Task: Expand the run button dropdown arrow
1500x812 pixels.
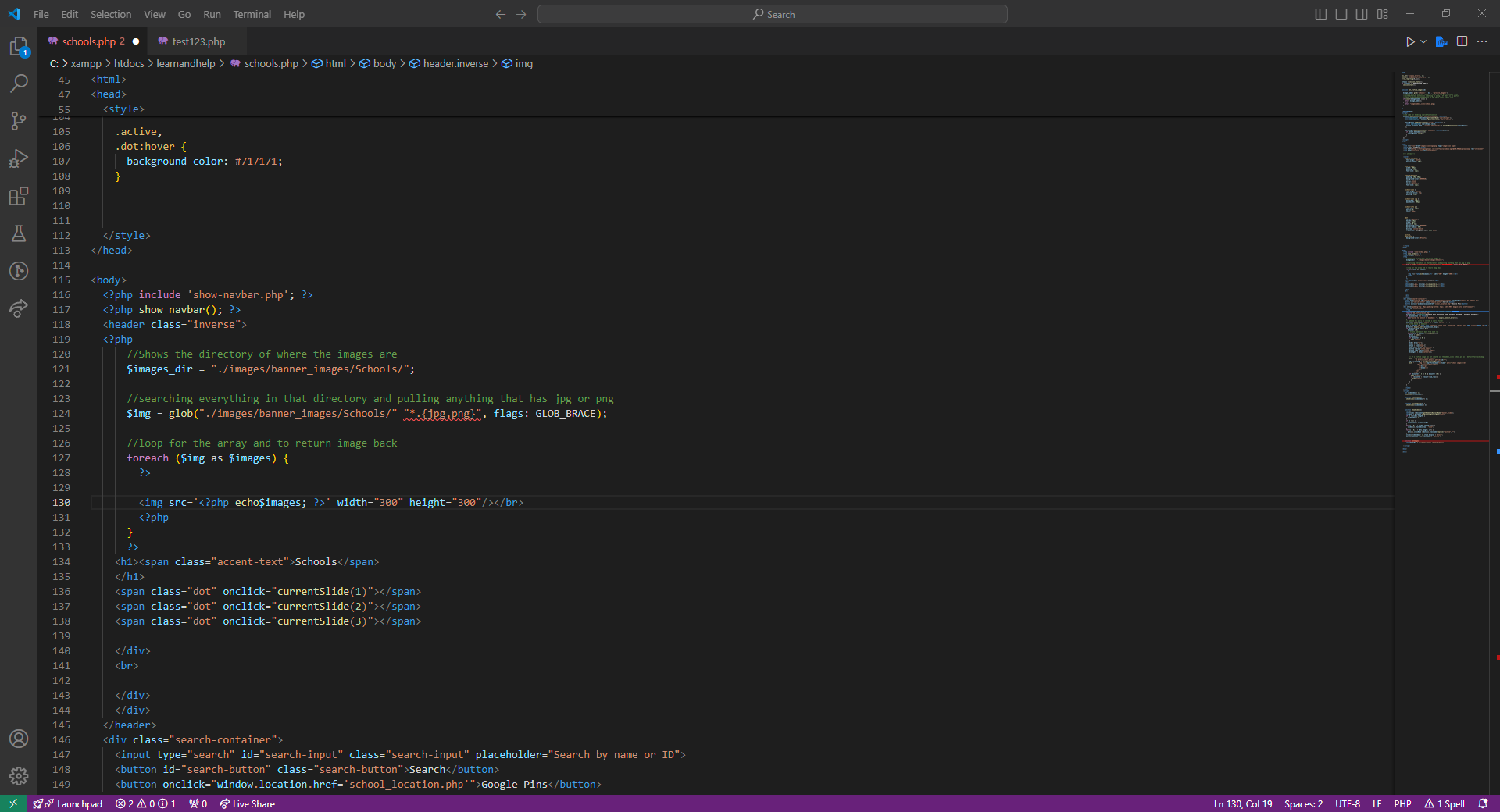Action: [1423, 41]
